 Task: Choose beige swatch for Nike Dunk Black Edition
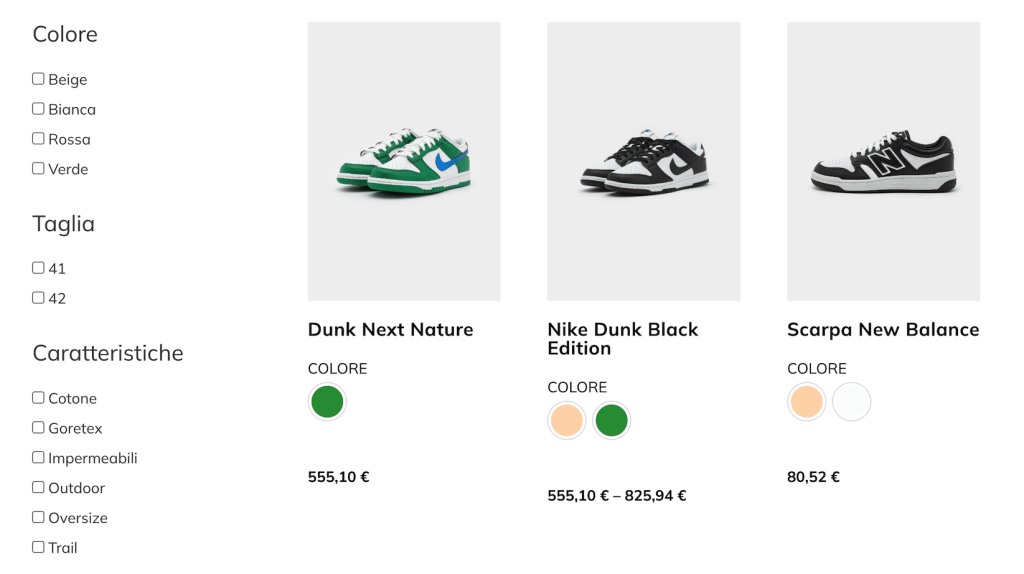pyautogui.click(x=567, y=421)
